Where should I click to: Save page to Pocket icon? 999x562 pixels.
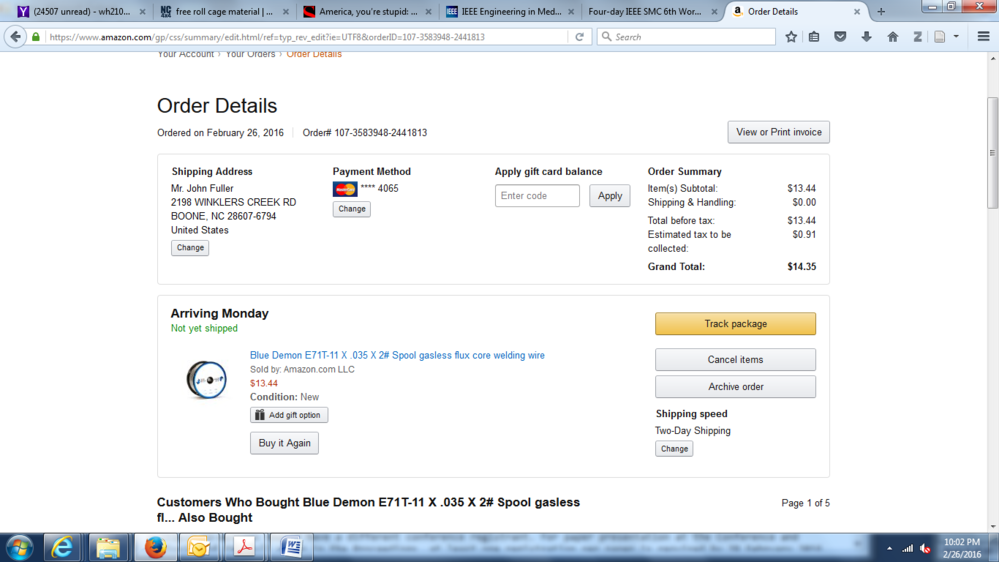(x=840, y=37)
